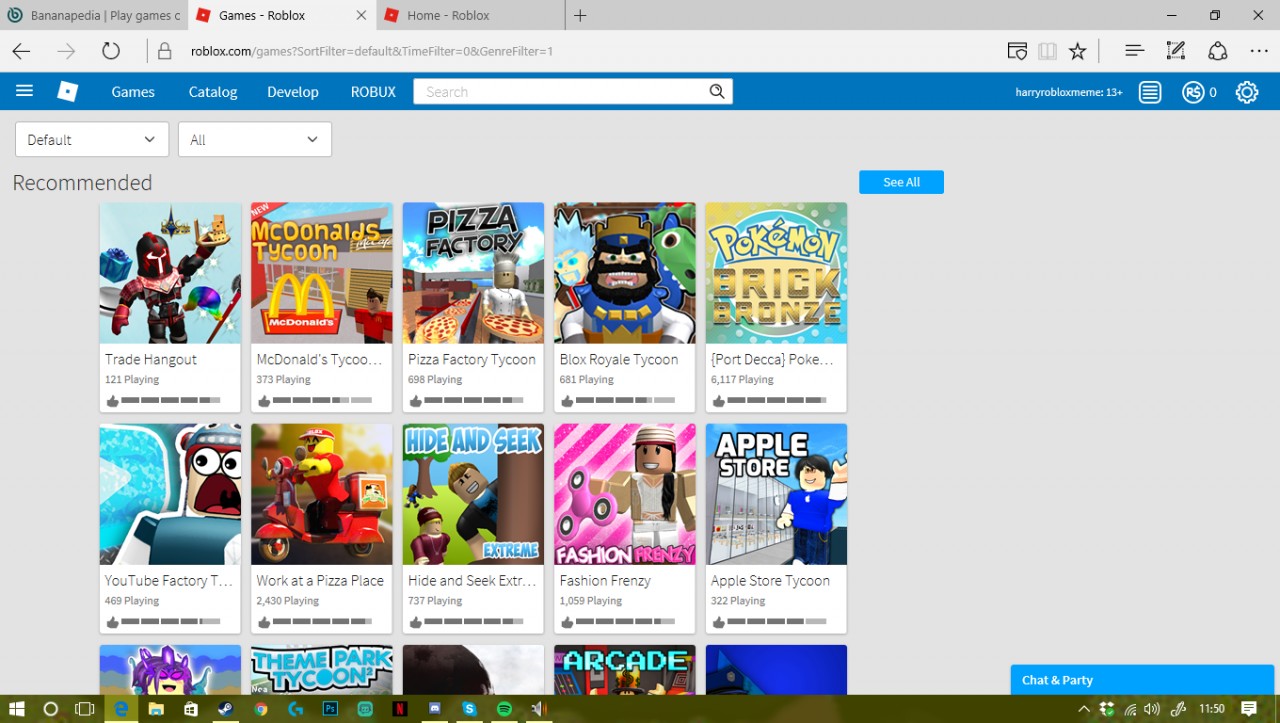Open Work at a Pizza Place thumbnail

click(321, 494)
